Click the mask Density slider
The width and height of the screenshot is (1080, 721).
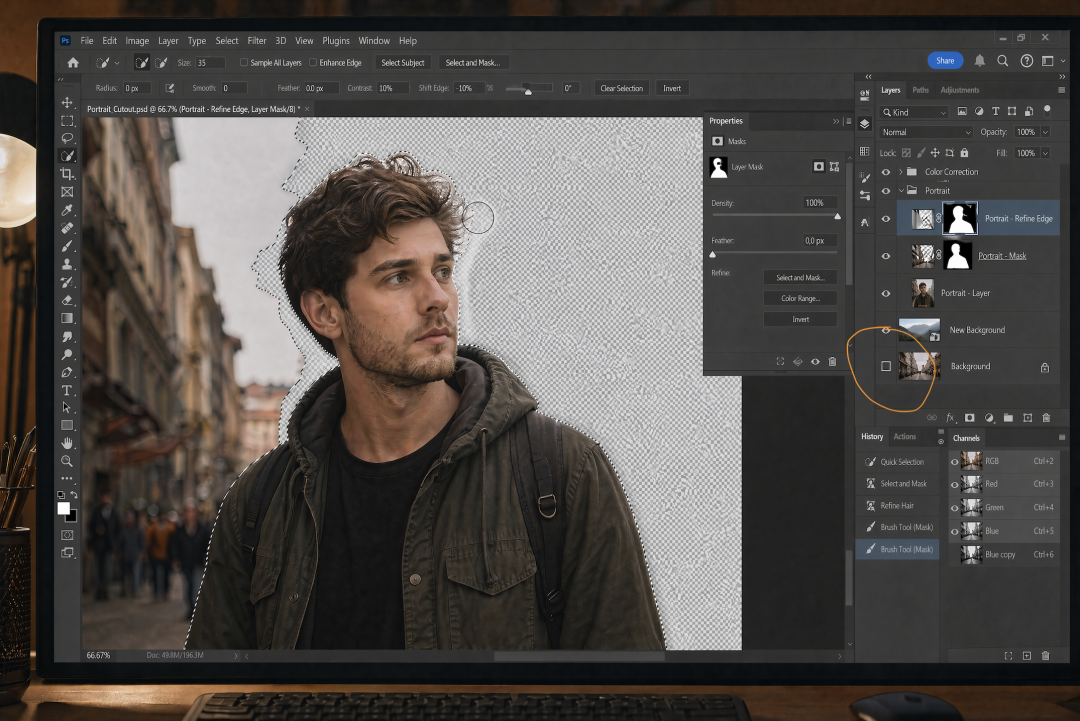pyautogui.click(x=775, y=216)
